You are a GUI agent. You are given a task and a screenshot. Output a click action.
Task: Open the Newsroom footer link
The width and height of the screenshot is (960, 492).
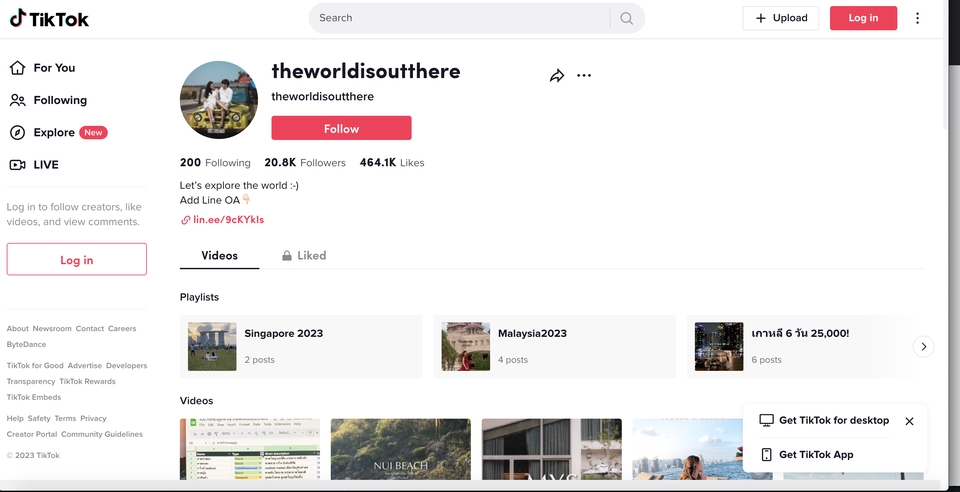pyautogui.click(x=52, y=329)
